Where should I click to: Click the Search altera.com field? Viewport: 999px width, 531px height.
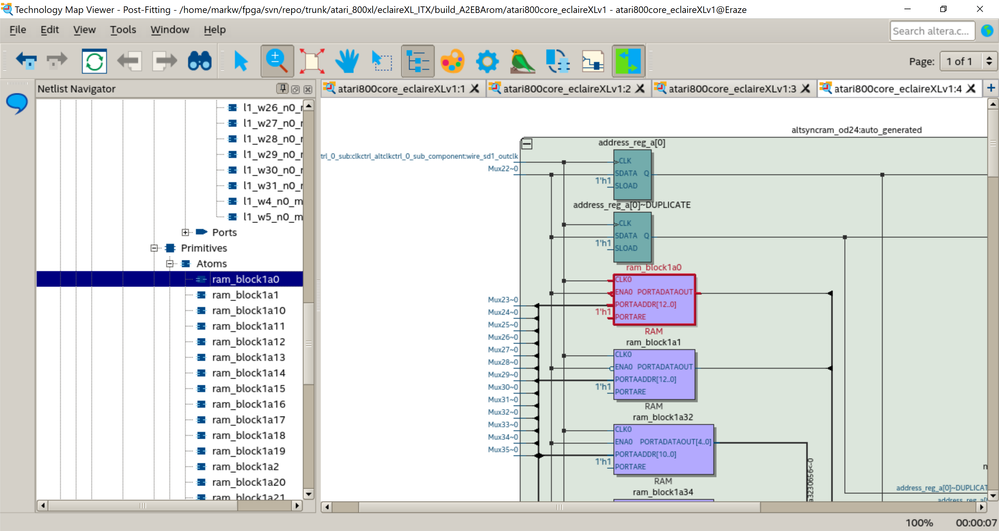931,31
